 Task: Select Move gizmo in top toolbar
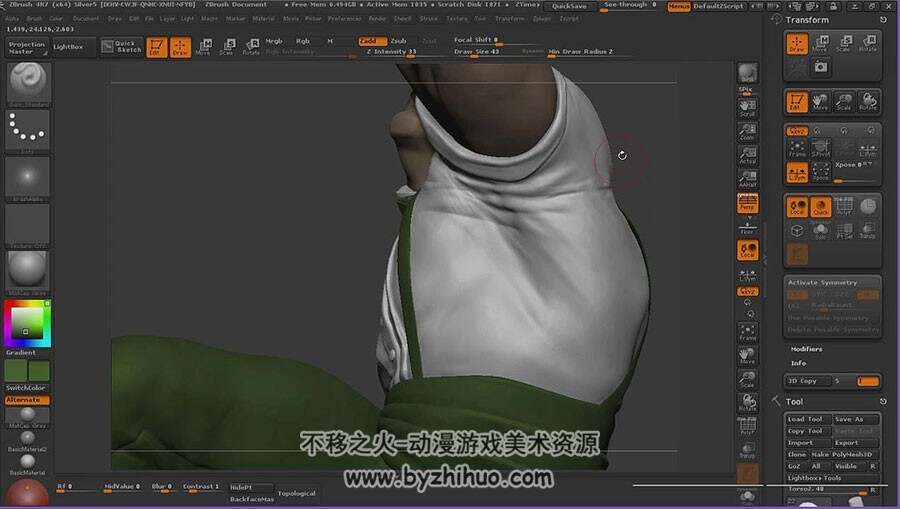point(203,47)
